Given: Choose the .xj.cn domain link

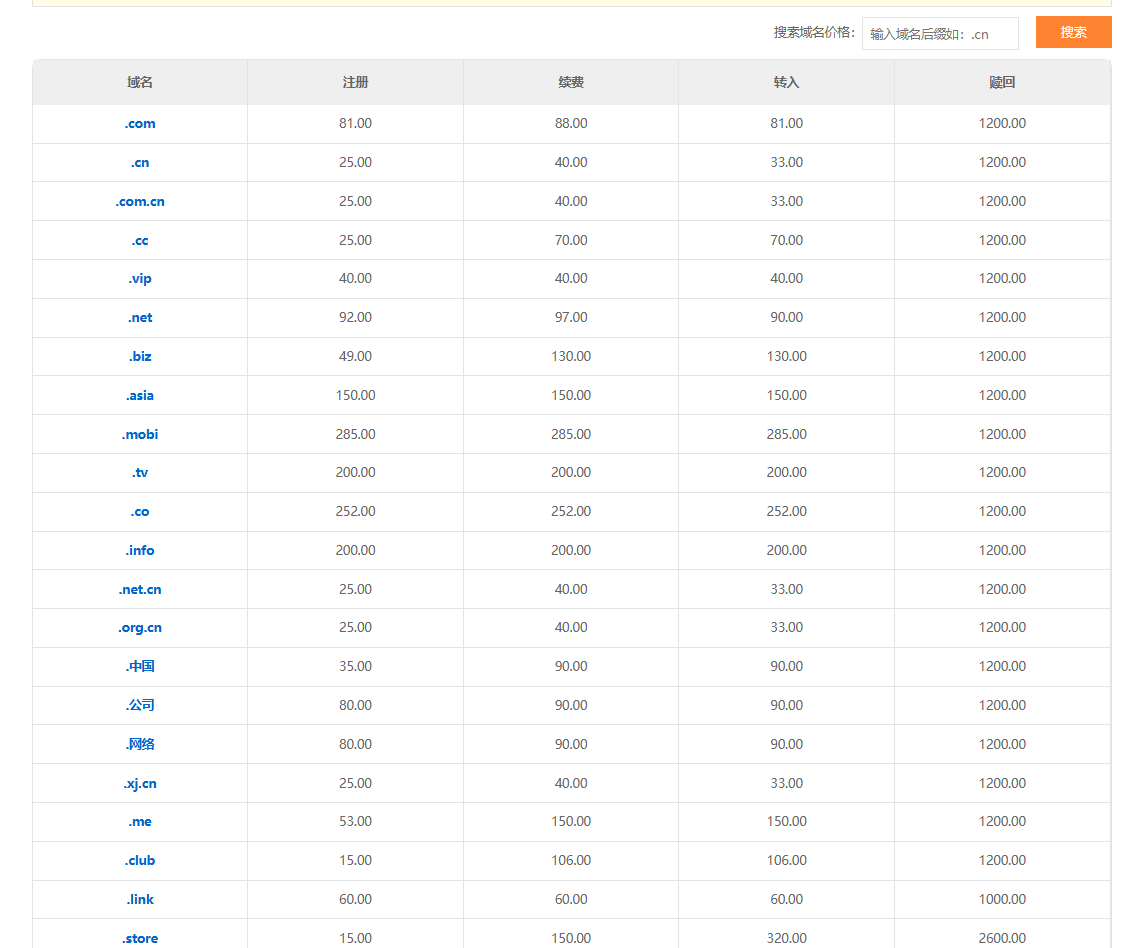Looking at the screenshot, I should (139, 784).
